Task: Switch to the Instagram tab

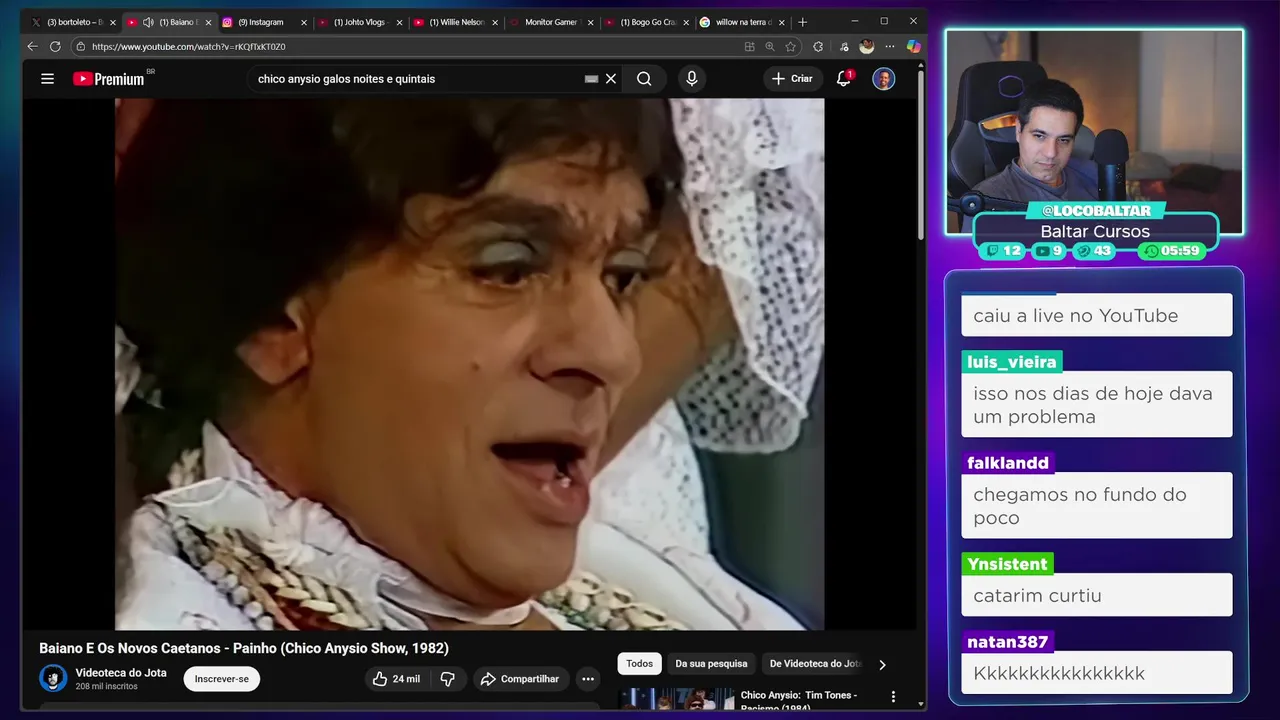Action: pyautogui.click(x=260, y=22)
